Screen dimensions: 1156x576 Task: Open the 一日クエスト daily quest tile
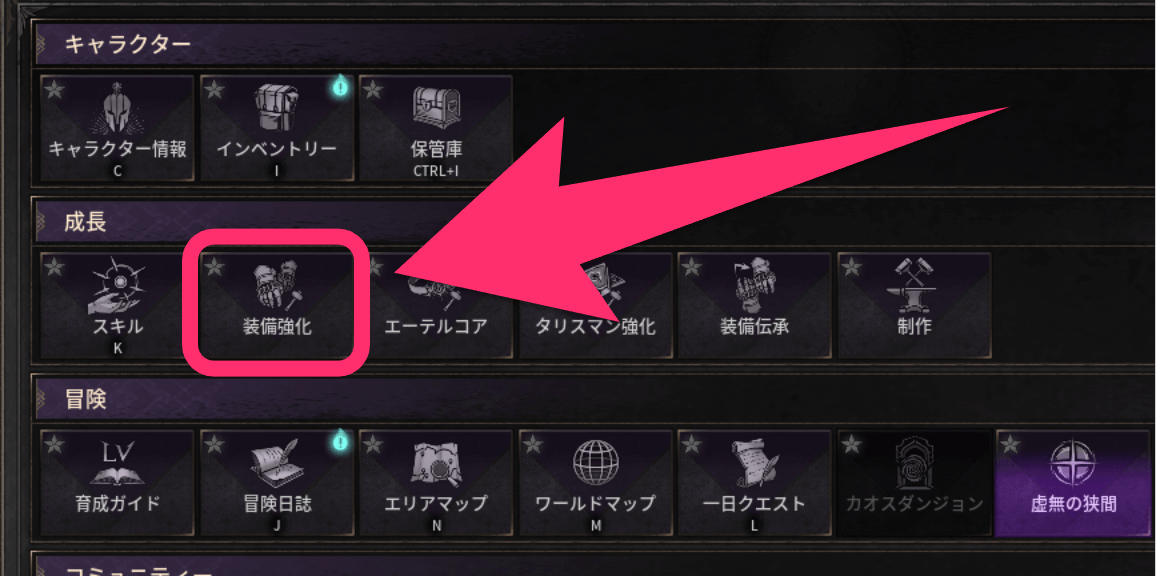754,484
